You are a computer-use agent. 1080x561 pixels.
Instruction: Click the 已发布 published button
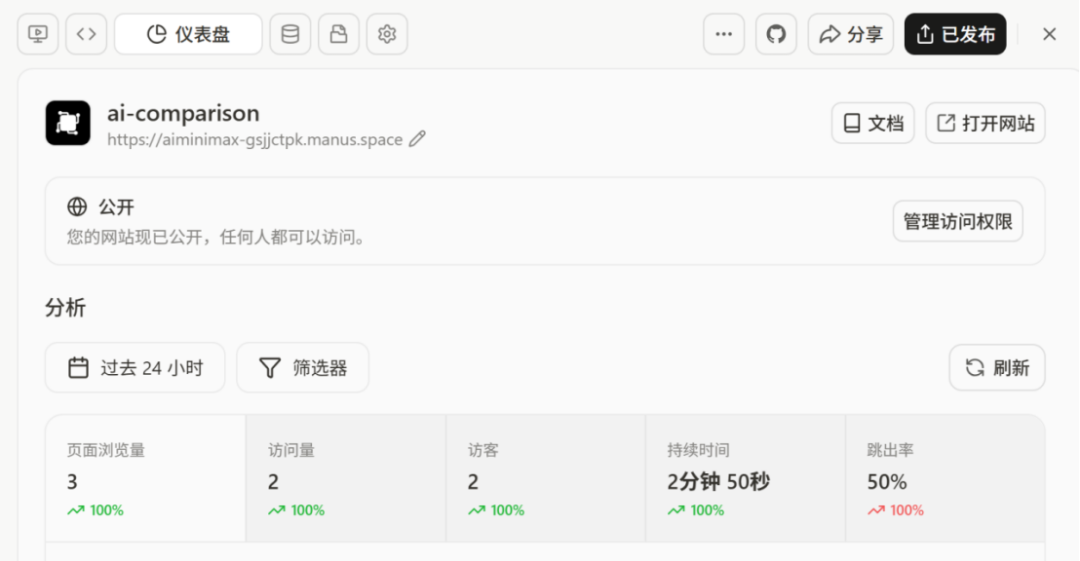(955, 34)
